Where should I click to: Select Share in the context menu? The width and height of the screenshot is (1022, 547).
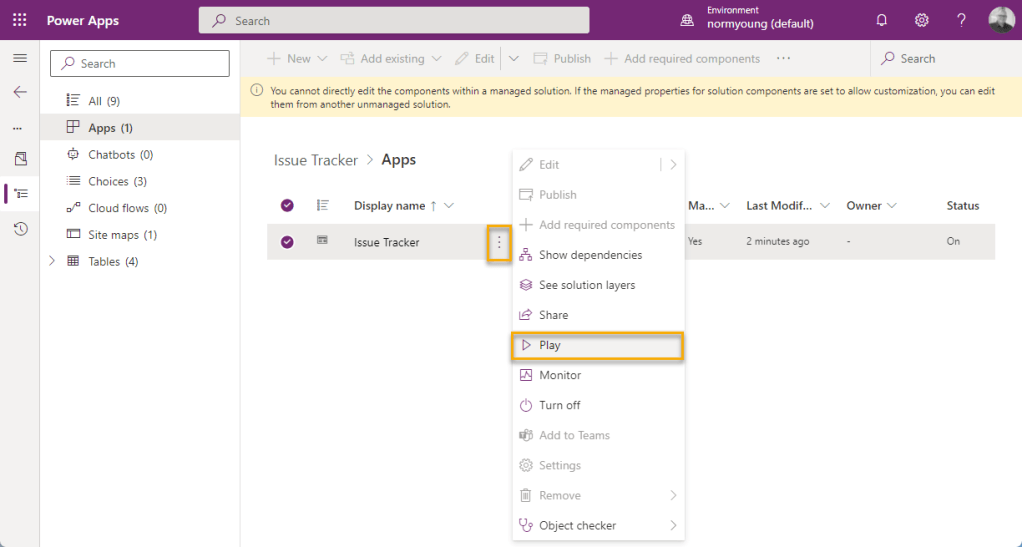(598, 315)
